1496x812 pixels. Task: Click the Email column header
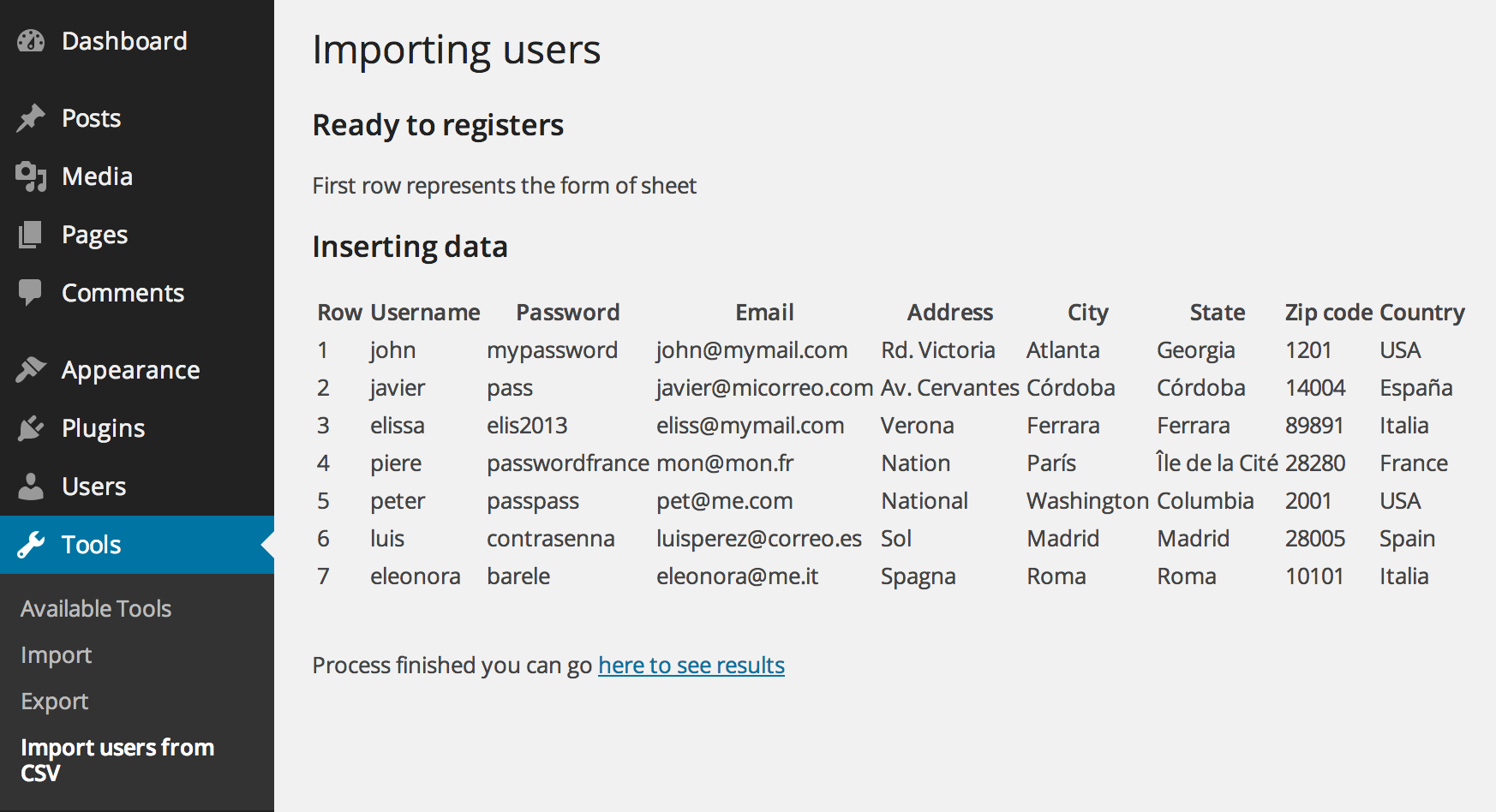pos(764,313)
